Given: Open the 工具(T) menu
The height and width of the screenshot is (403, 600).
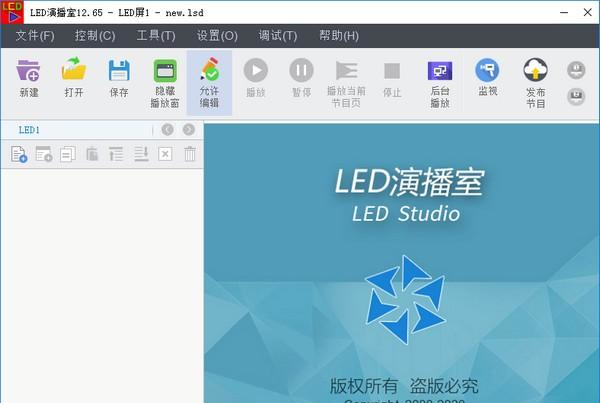Looking at the screenshot, I should click(156, 36).
